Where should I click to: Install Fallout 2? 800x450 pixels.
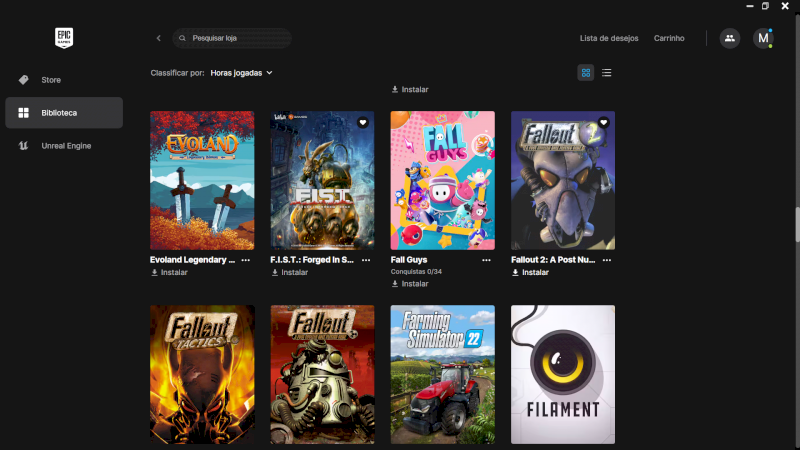tap(531, 272)
